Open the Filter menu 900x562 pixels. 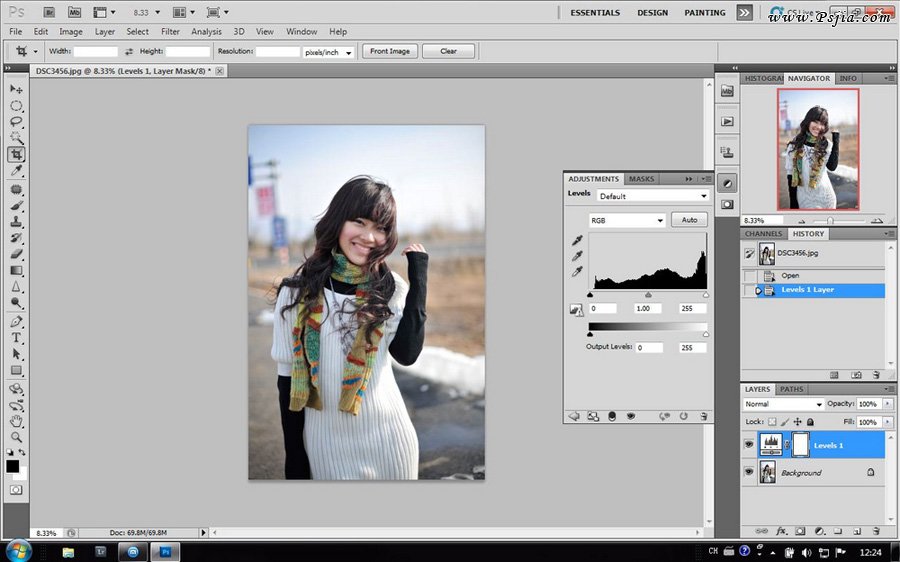(x=170, y=32)
